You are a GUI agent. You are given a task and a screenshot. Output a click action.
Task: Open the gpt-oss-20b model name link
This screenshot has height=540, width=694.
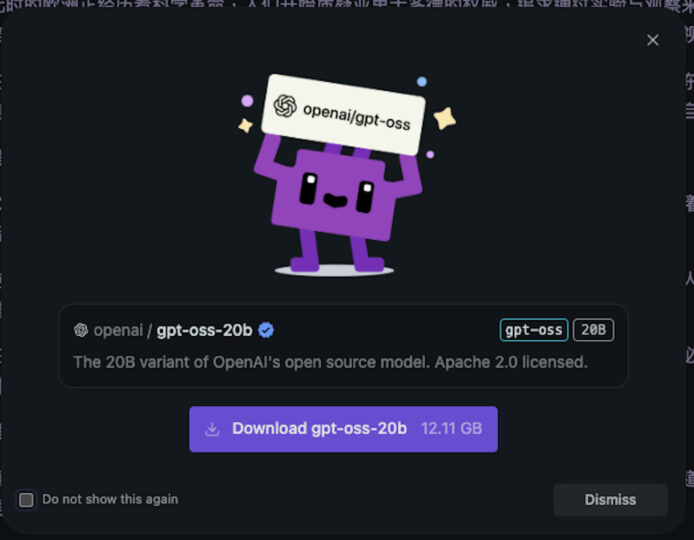pyautogui.click(x=204, y=330)
